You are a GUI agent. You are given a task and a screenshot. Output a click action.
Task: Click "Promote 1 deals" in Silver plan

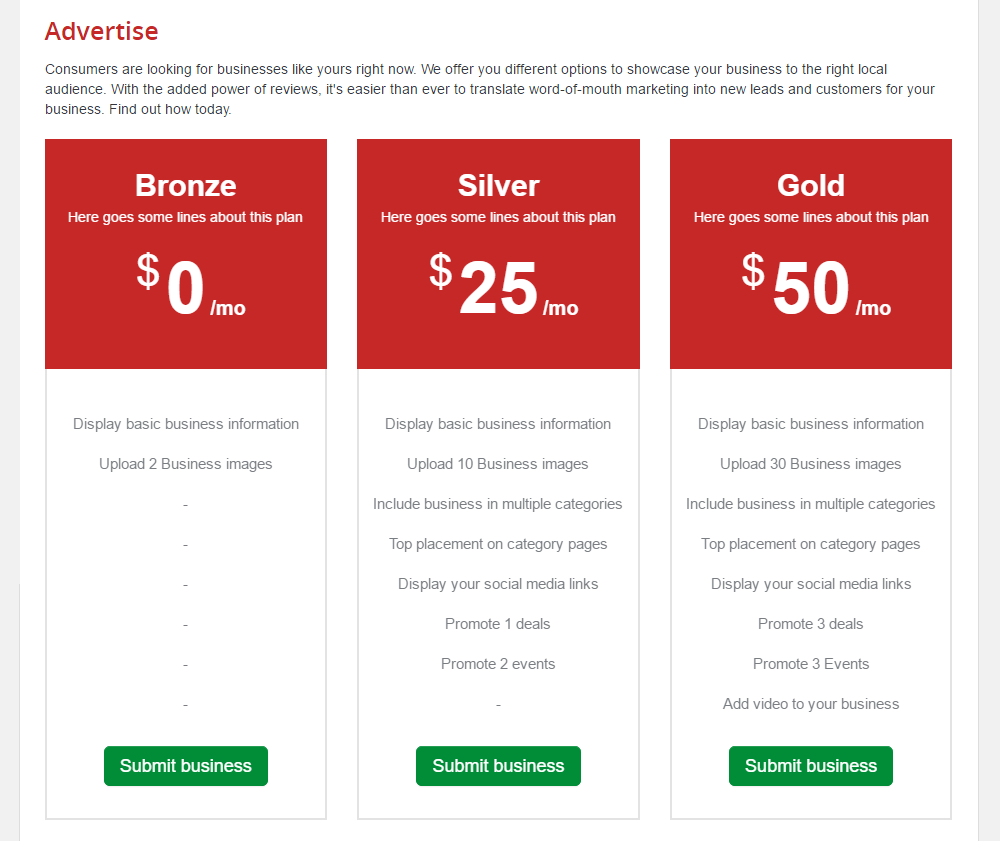(498, 624)
